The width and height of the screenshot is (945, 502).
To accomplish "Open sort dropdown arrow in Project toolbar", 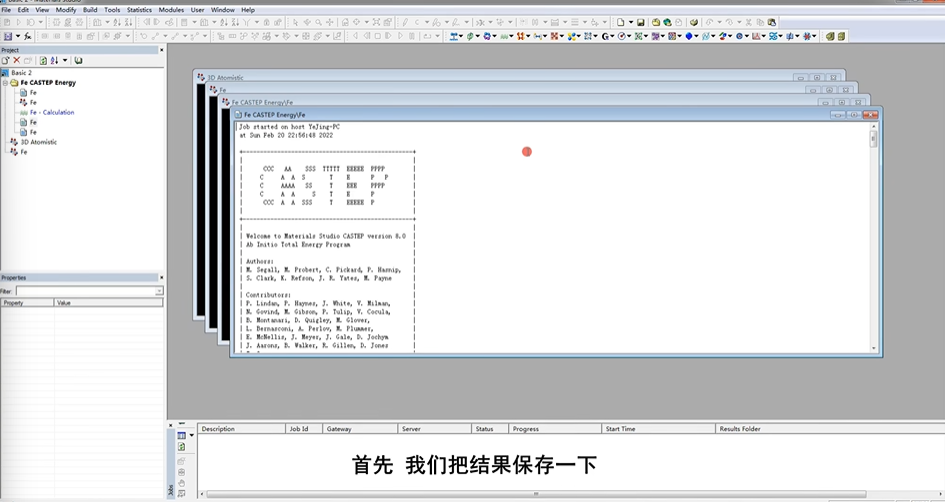I will pyautogui.click(x=65, y=60).
